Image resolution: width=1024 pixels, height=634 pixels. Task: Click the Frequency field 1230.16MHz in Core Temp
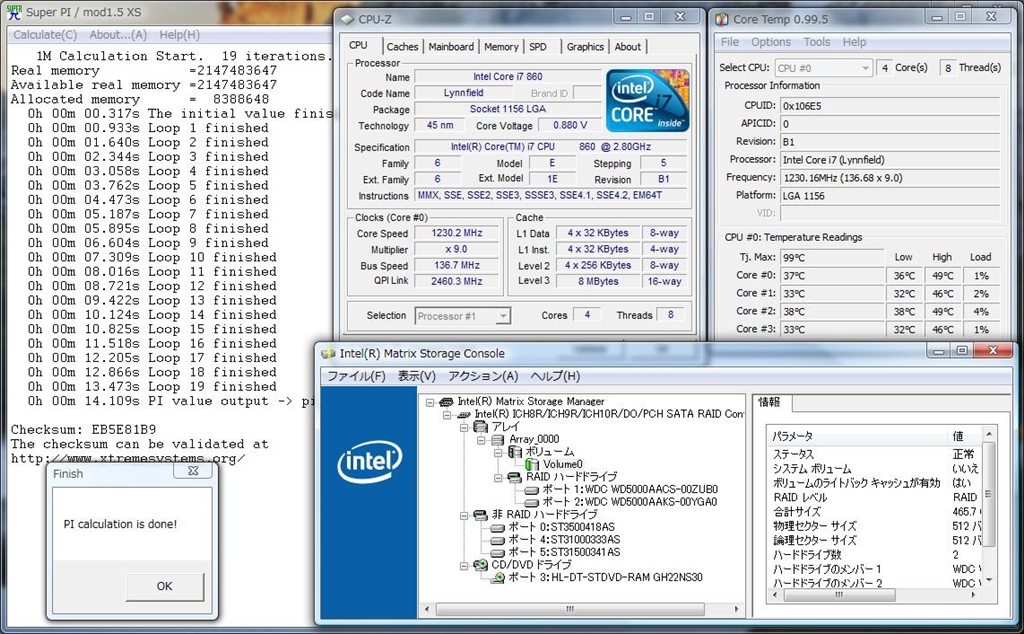tap(889, 178)
